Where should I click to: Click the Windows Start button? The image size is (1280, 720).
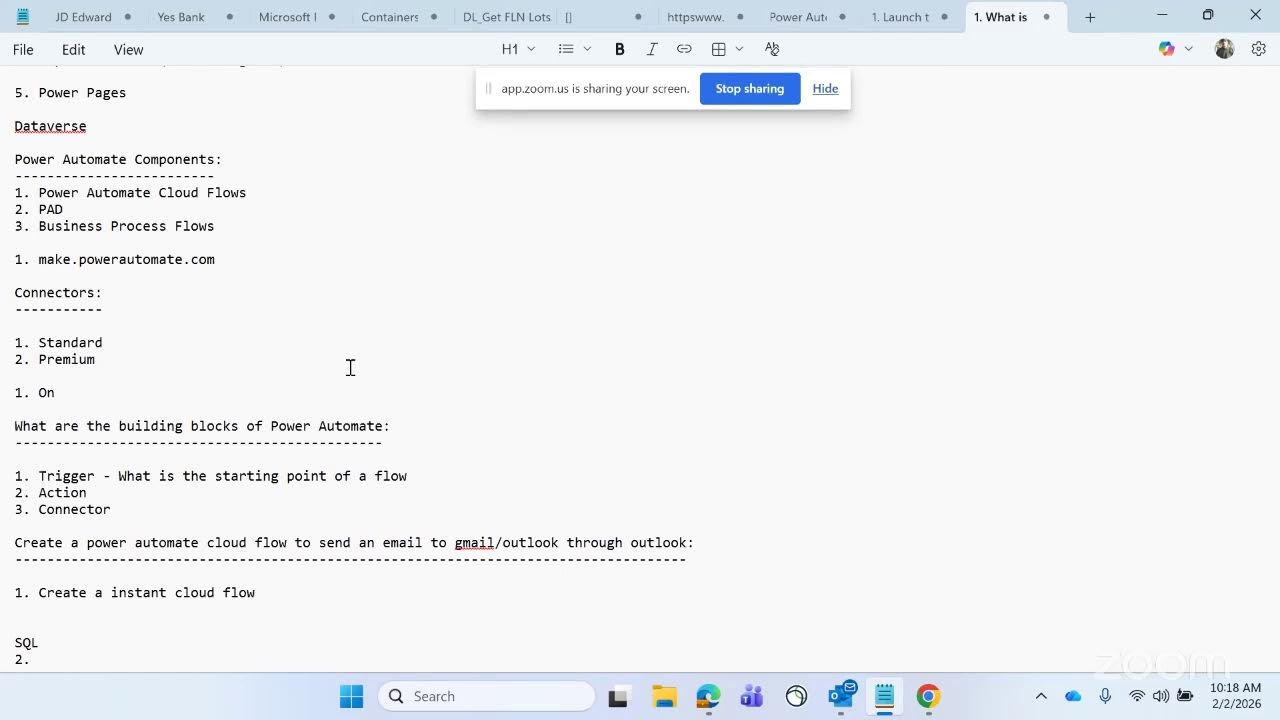click(351, 696)
